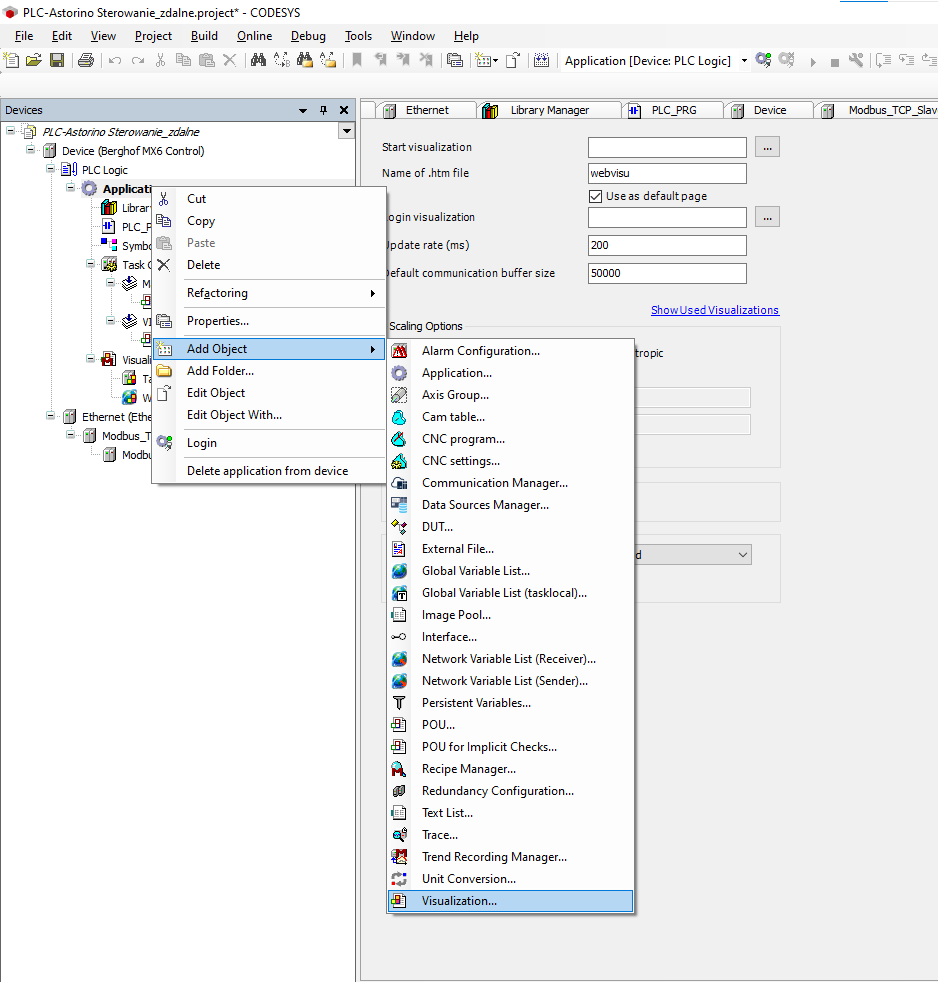Click the Cut scissors toolbar icon
The image size is (938, 982).
tap(160, 60)
